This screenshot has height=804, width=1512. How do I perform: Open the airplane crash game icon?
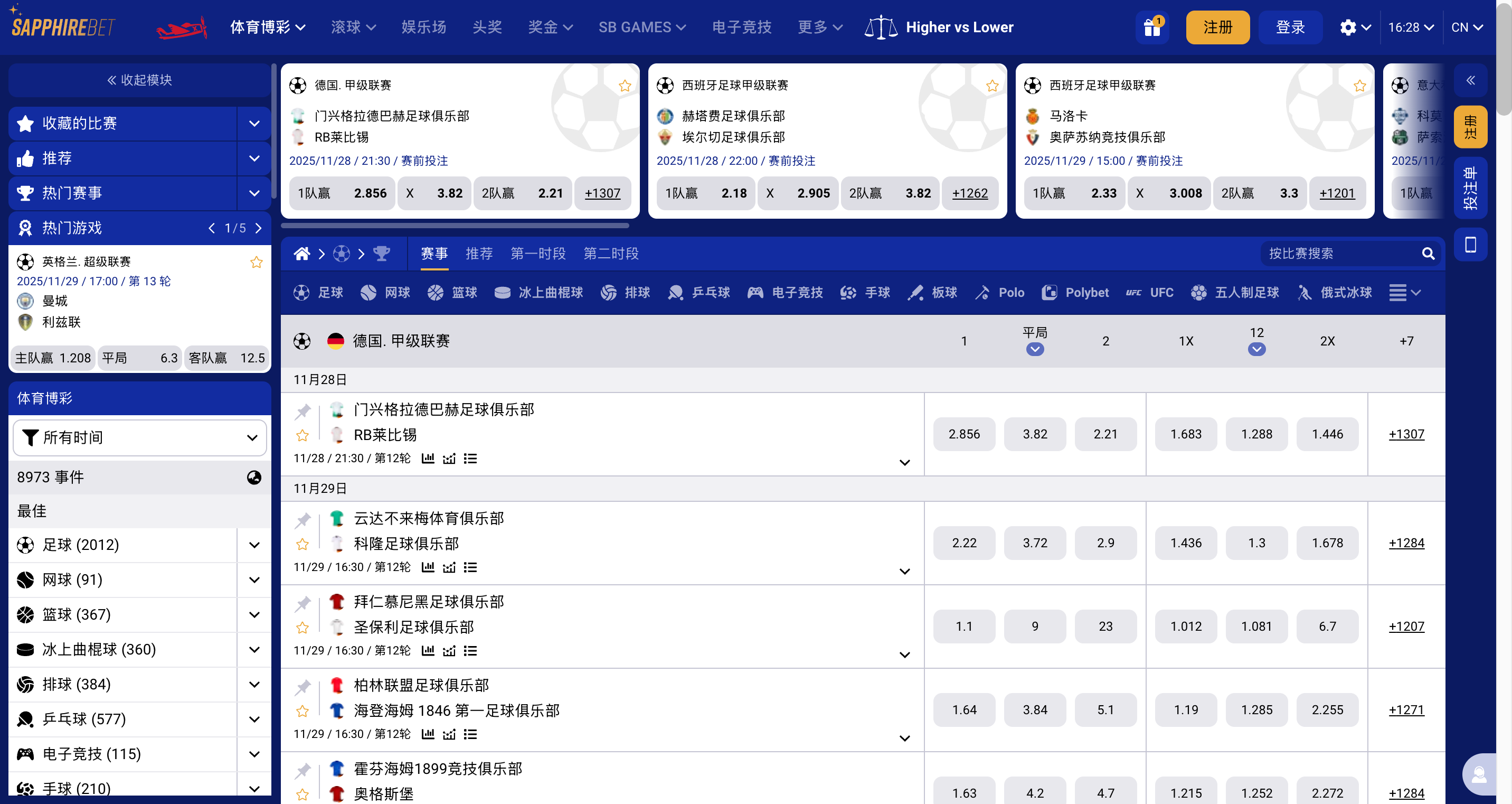(182, 27)
